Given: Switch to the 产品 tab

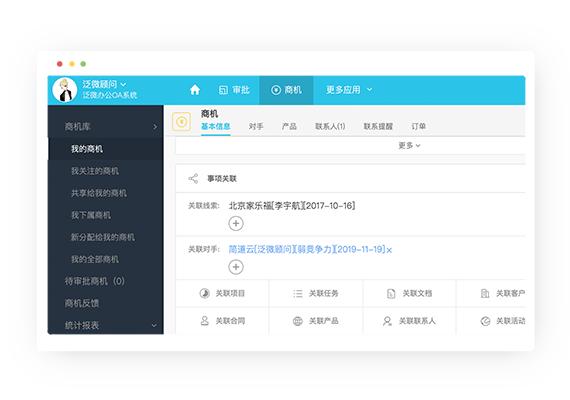Looking at the screenshot, I should (289, 127).
